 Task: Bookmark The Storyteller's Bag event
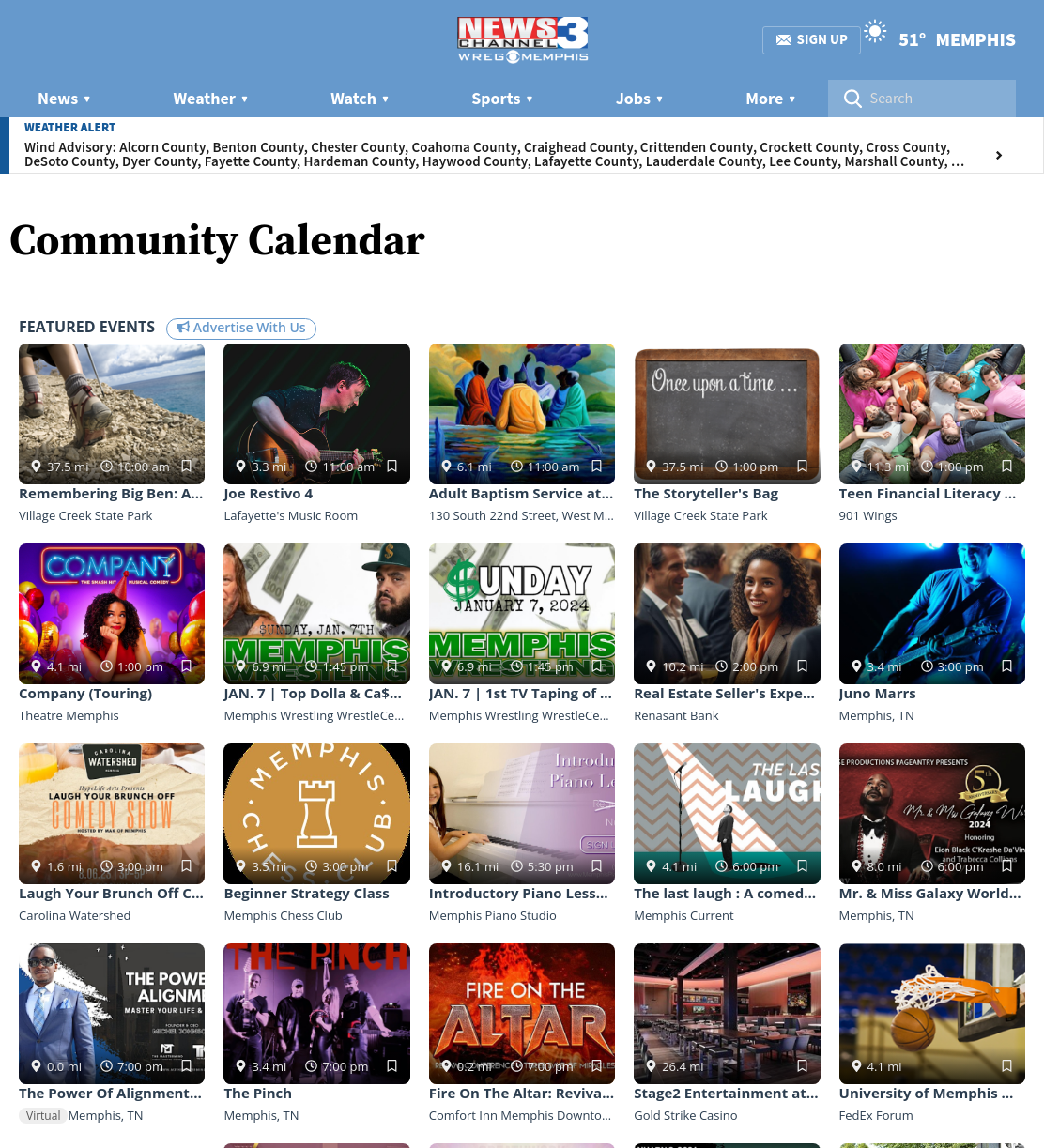pyautogui.click(x=803, y=467)
